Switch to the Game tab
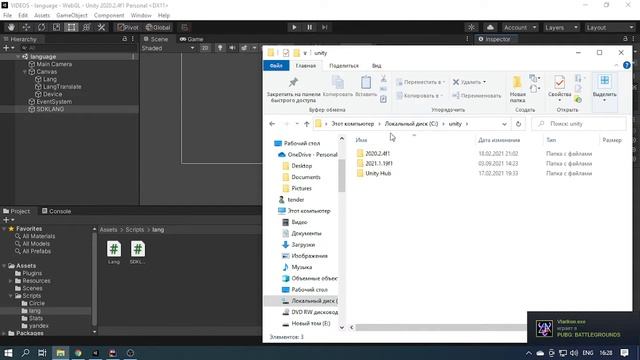Image resolution: width=640 pixels, height=360 pixels. (191, 39)
